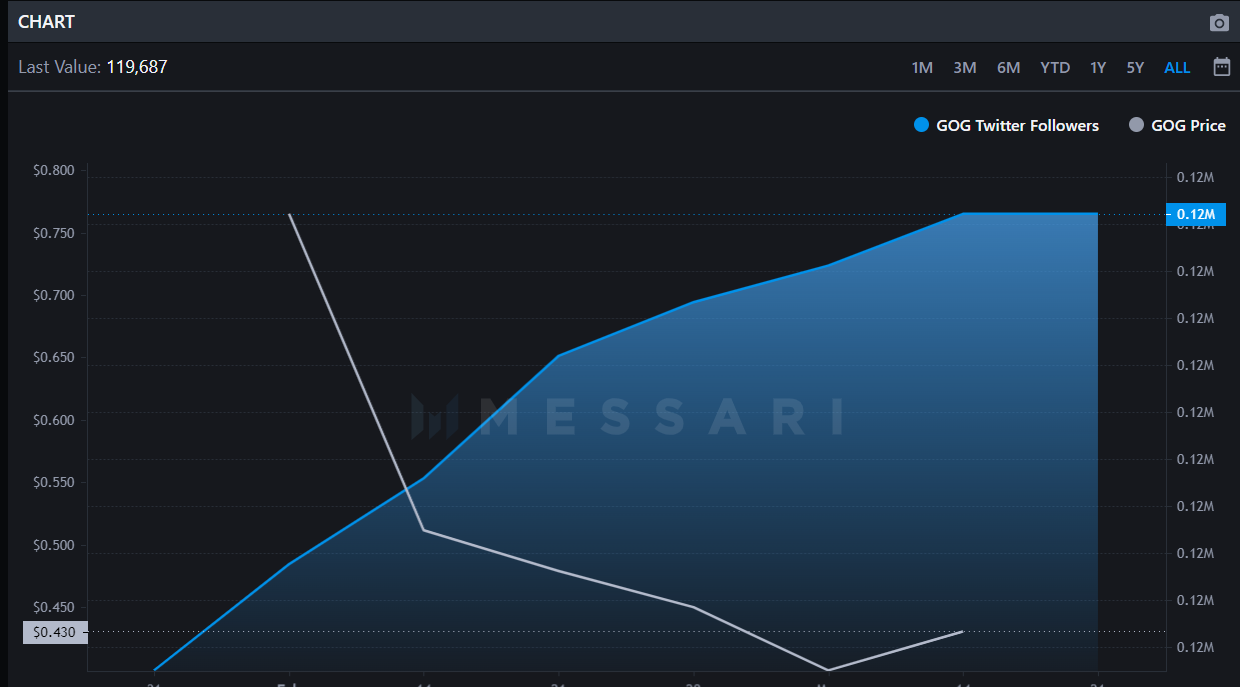1240x687 pixels.
Task: Select the 3M time range
Action: tap(965, 68)
